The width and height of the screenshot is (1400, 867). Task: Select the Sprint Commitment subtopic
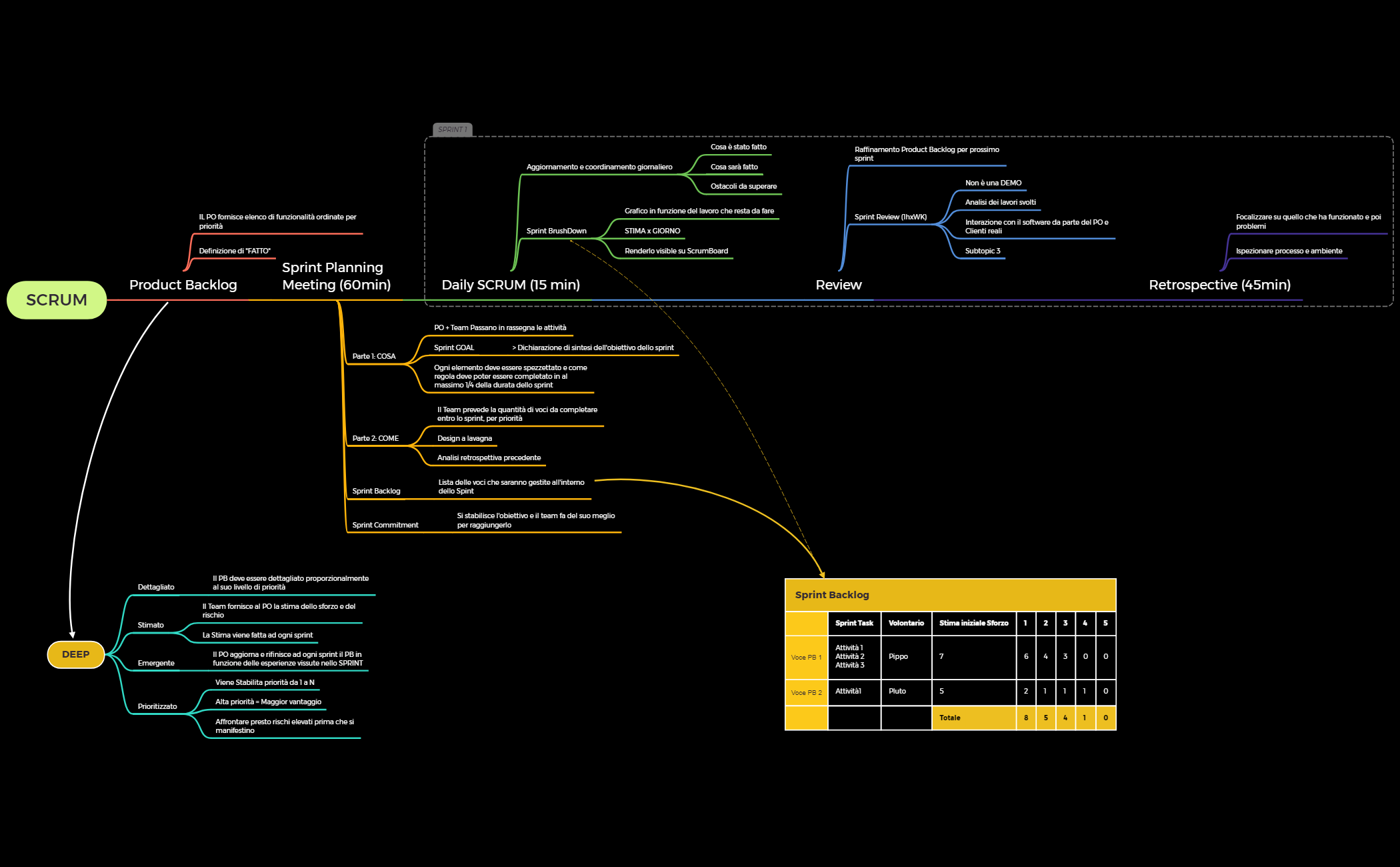coord(385,525)
